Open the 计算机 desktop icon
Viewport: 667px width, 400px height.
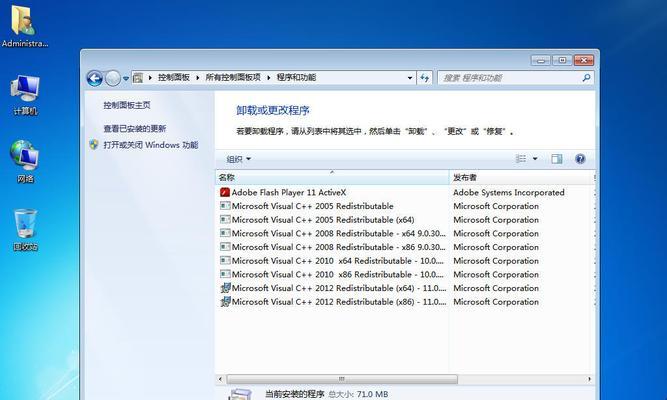point(25,95)
